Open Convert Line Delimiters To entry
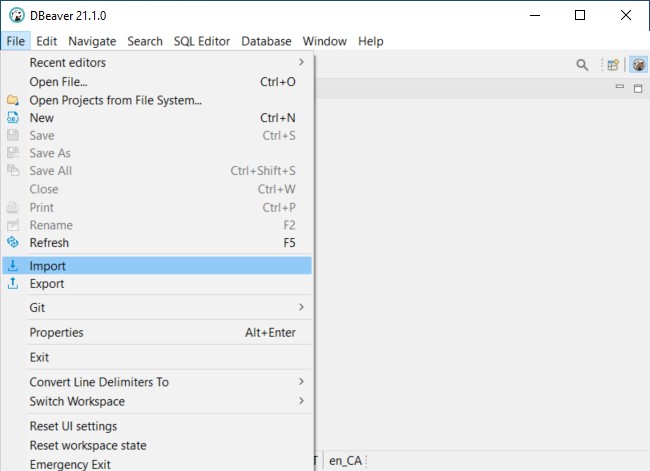 tap(157, 381)
